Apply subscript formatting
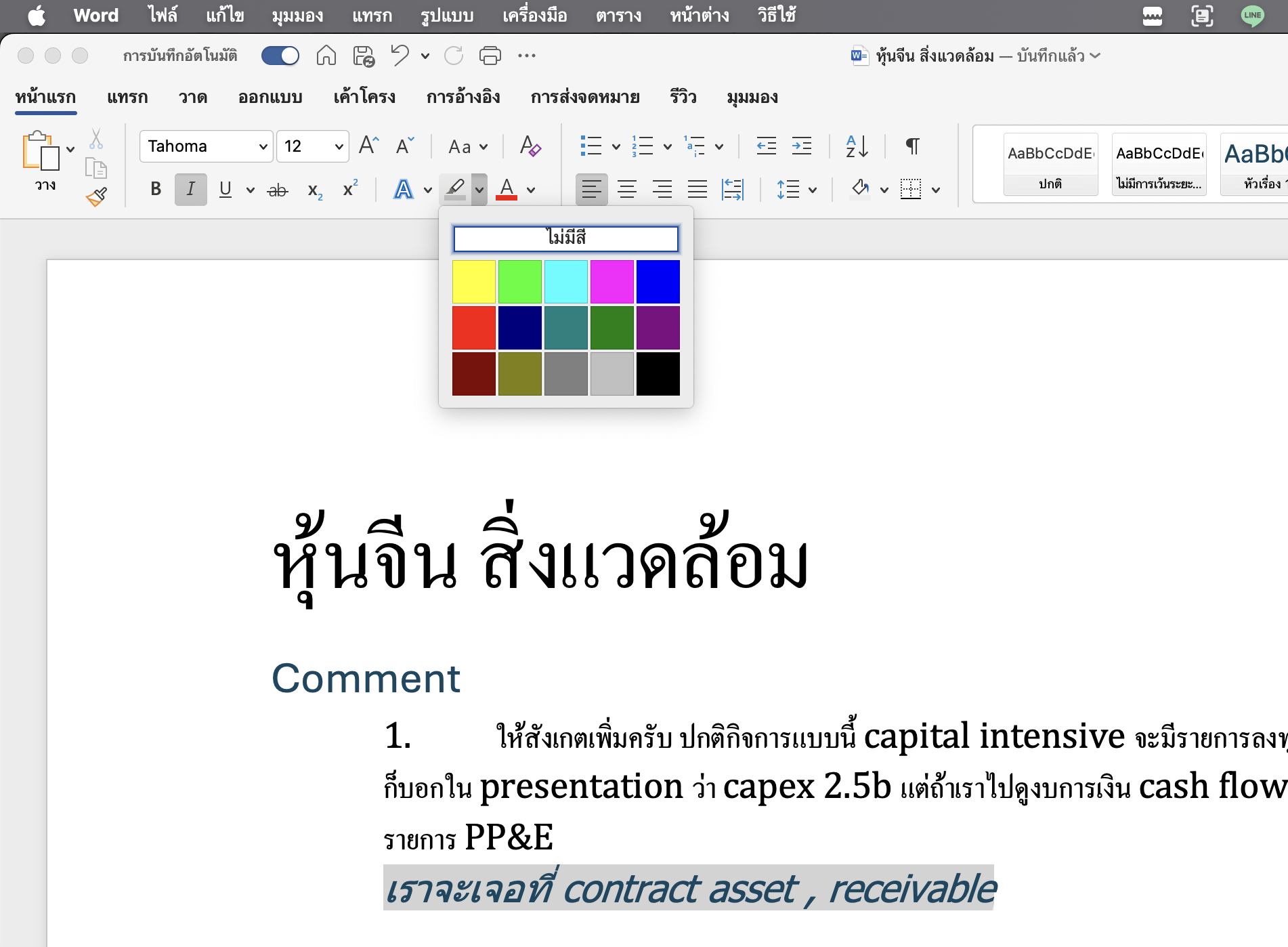The width and height of the screenshot is (1288, 947). 315,190
